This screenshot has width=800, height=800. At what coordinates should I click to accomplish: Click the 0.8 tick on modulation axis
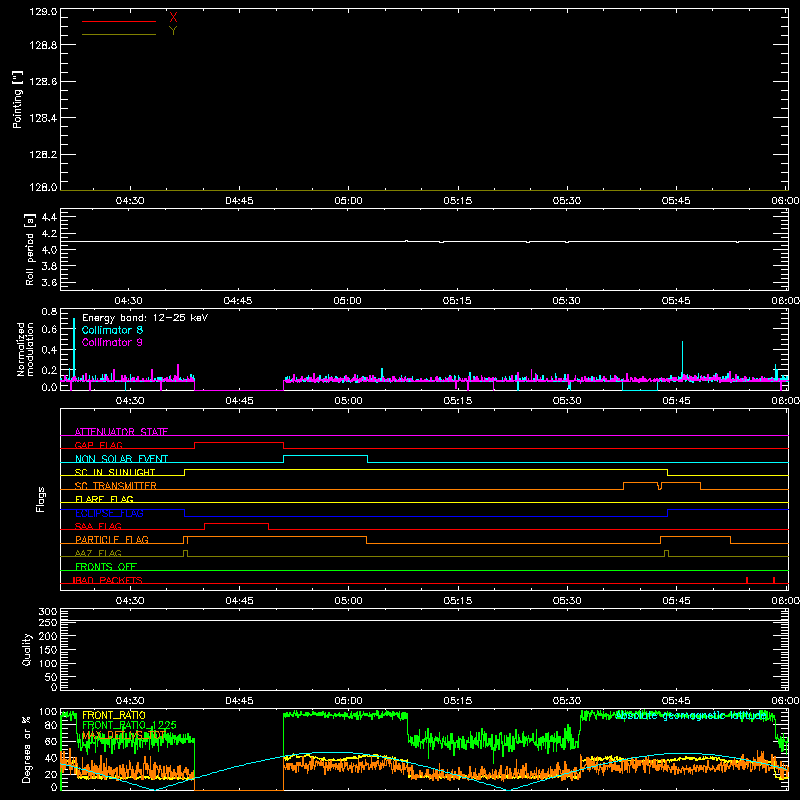pyautogui.click(x=49, y=312)
